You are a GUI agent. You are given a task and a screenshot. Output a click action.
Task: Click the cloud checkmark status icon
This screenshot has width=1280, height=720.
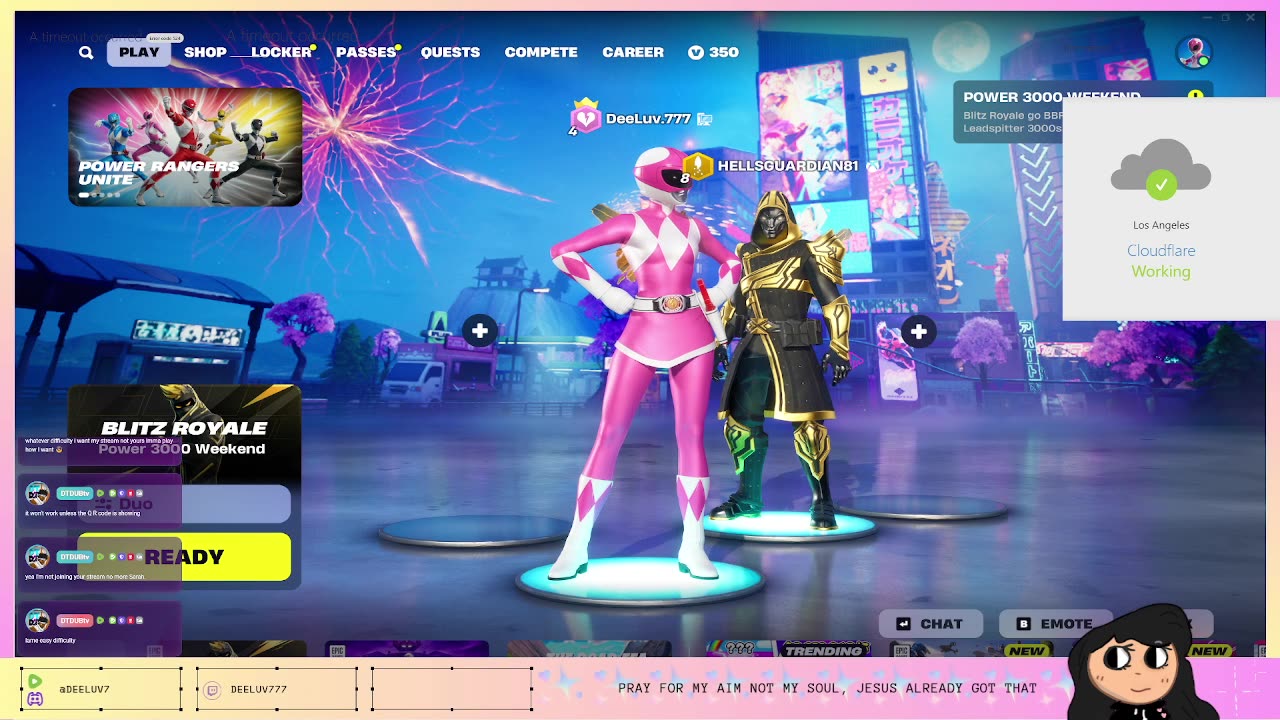(1161, 170)
